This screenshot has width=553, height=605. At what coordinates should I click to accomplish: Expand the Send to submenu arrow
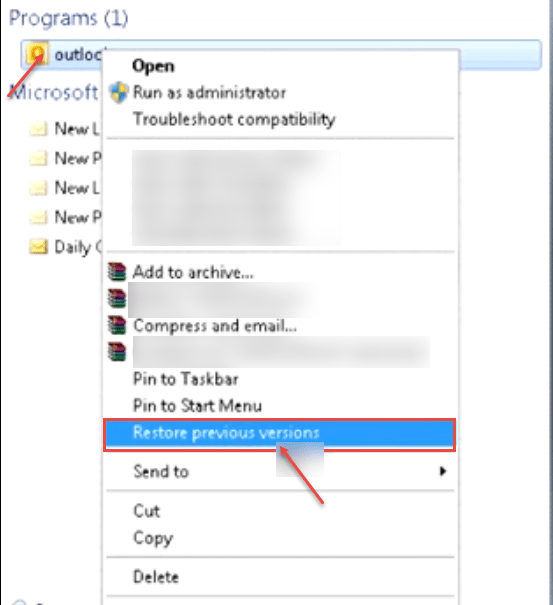coord(443,471)
